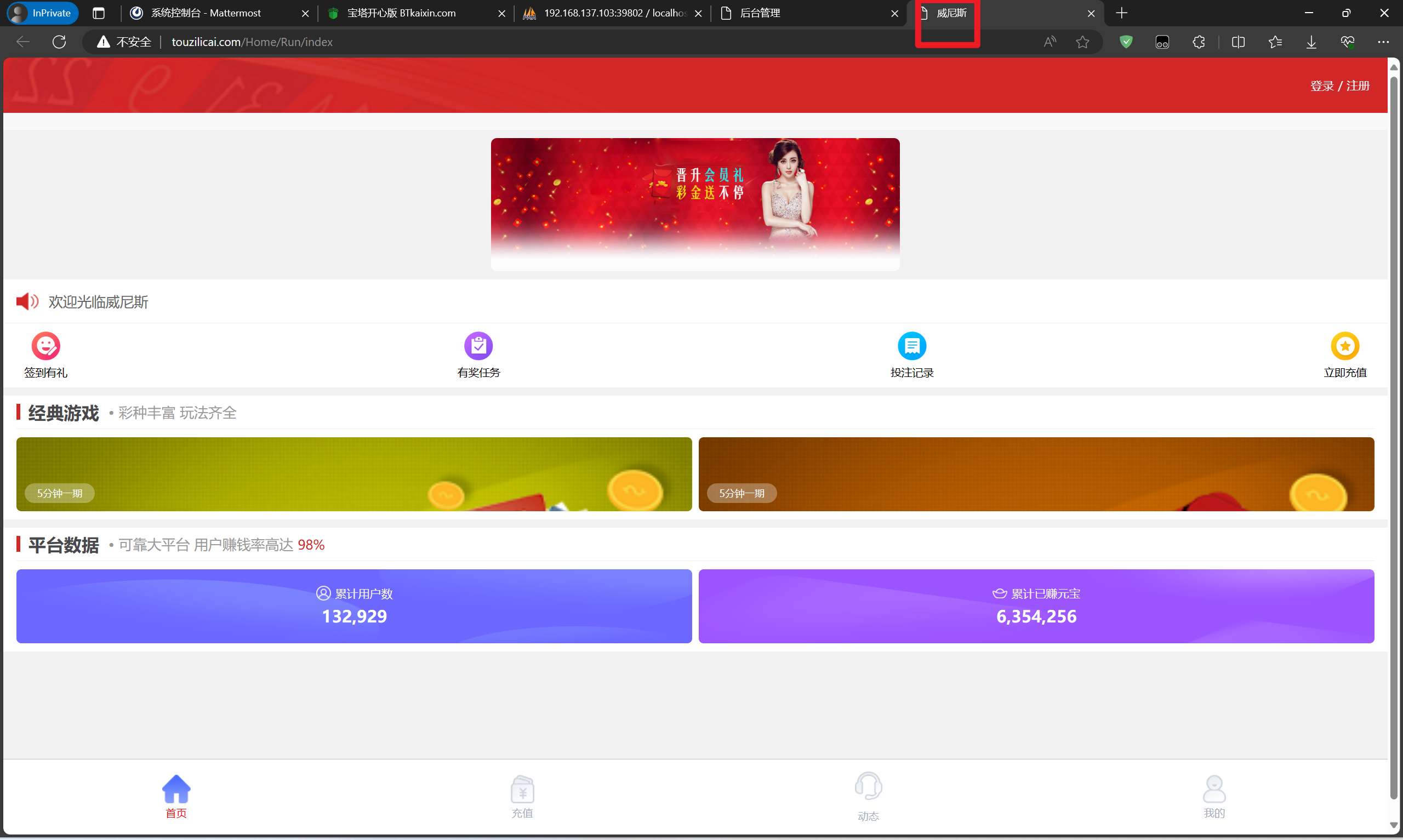Viewport: 1403px width, 840px height.
Task: Switch to 系统控制台 Mattermost tab
Action: [x=207, y=13]
